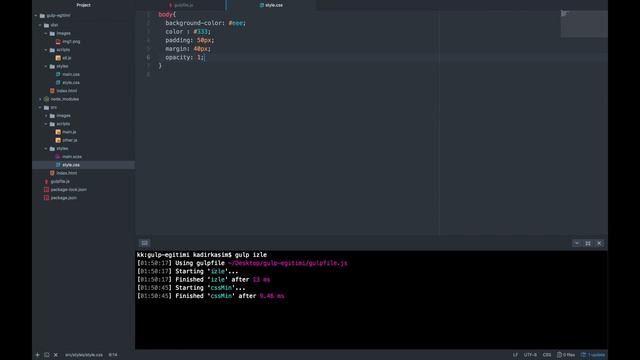The image size is (640, 360).
Task: Open the 1 update notification
Action: click(593, 355)
